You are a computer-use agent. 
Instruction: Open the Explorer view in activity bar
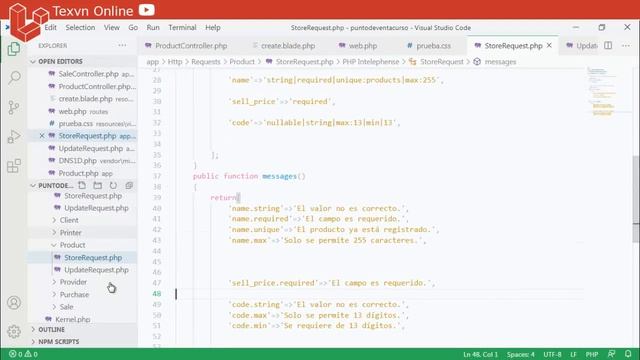click(x=14, y=49)
